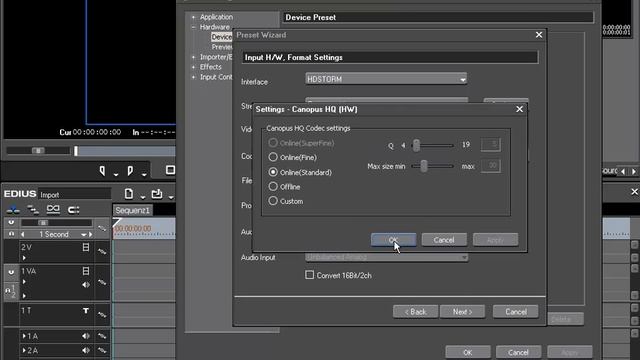The width and height of the screenshot is (640, 360).
Task: Click the audio channel patch A12 on 1VA
Action: pos(11,291)
